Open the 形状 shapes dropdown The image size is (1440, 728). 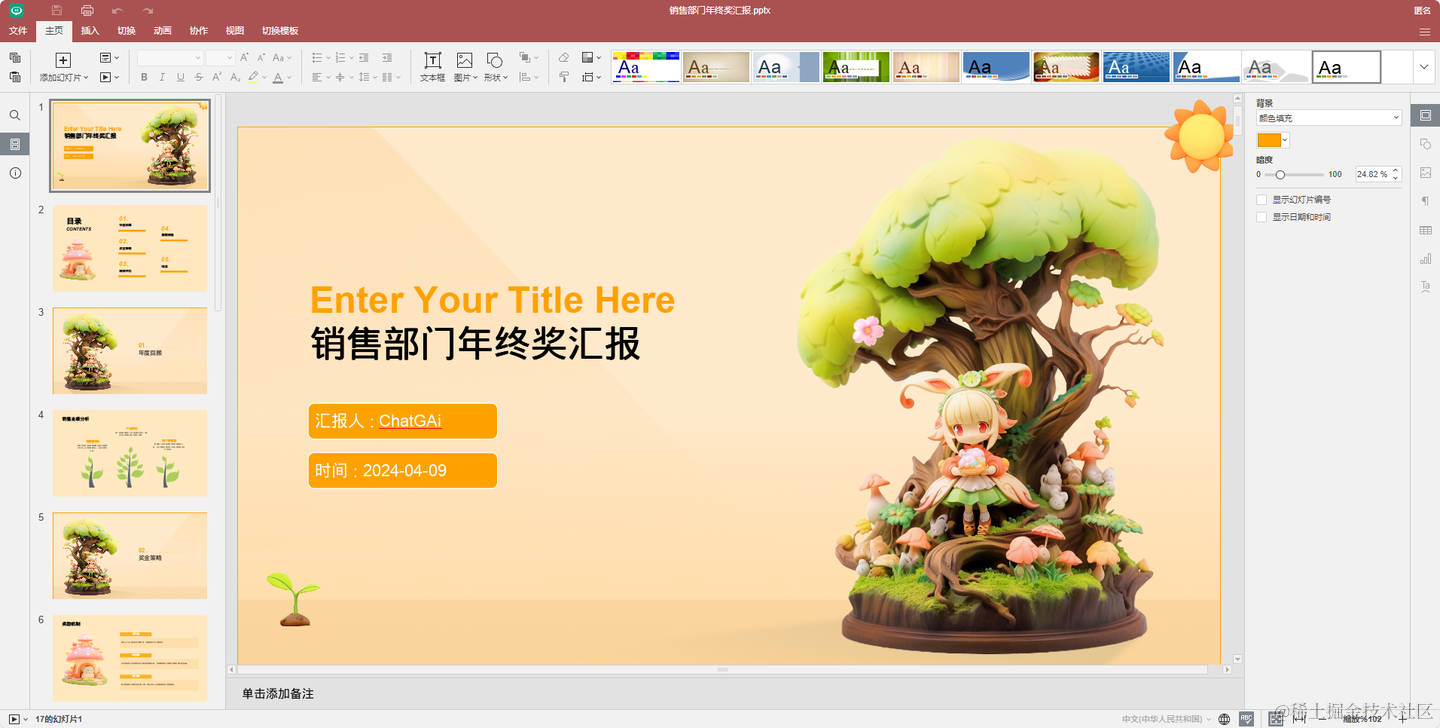[x=495, y=77]
